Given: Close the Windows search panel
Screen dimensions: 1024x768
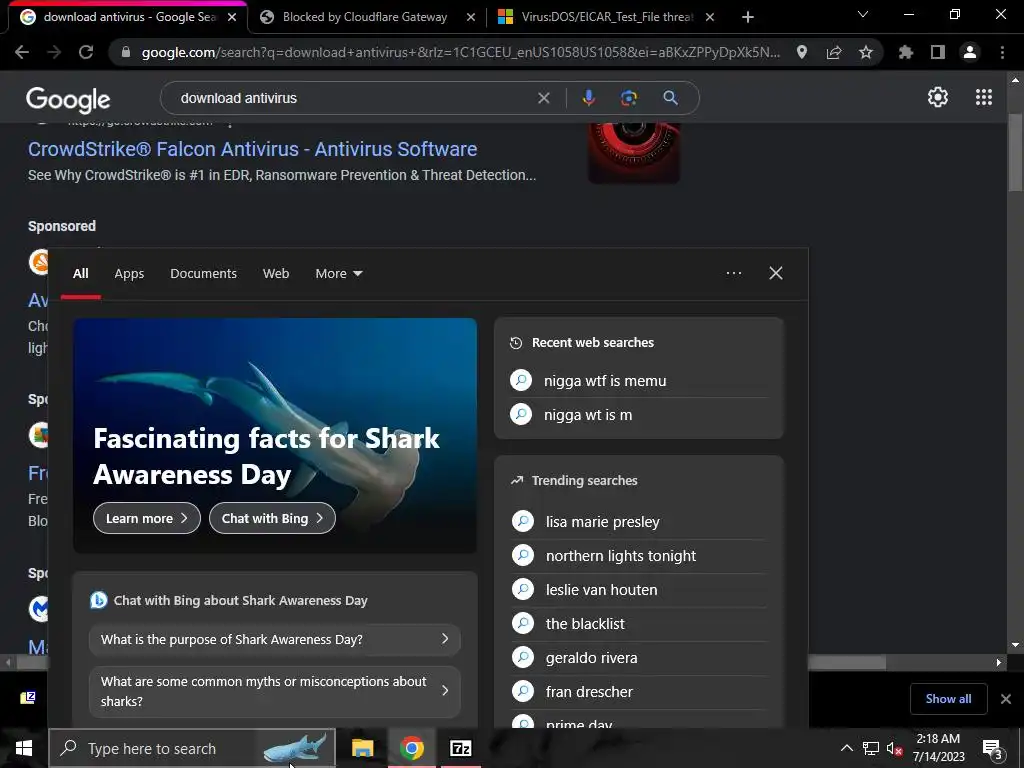Looking at the screenshot, I should coord(776,273).
